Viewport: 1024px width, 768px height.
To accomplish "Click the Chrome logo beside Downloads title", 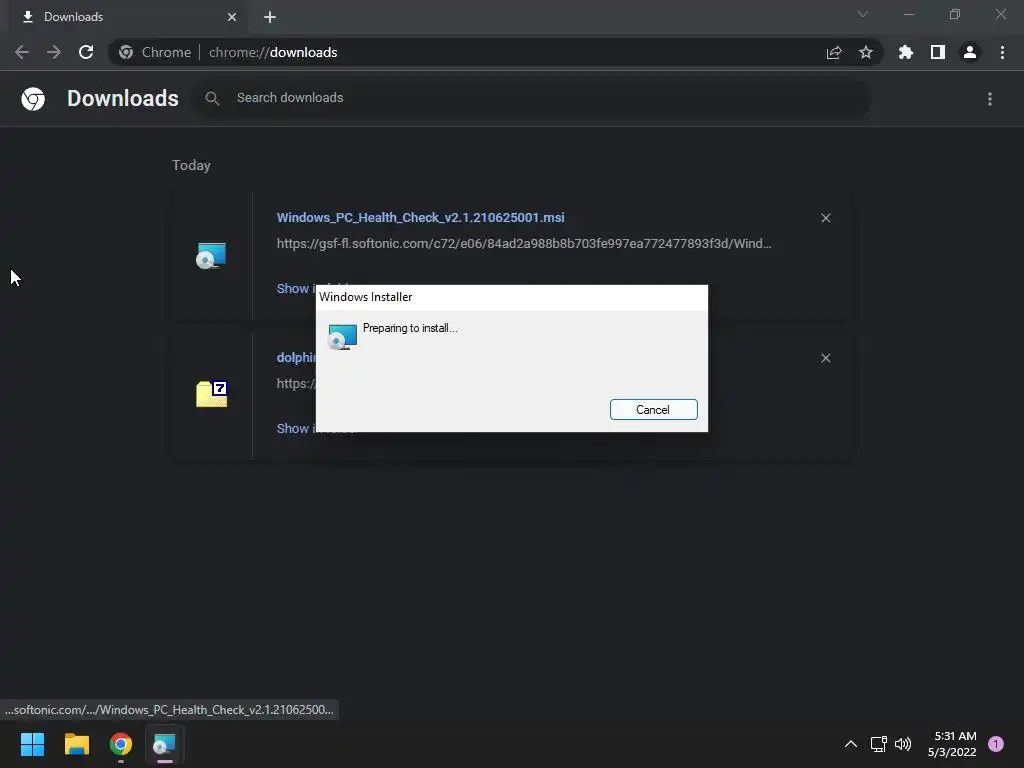I will coord(33,99).
